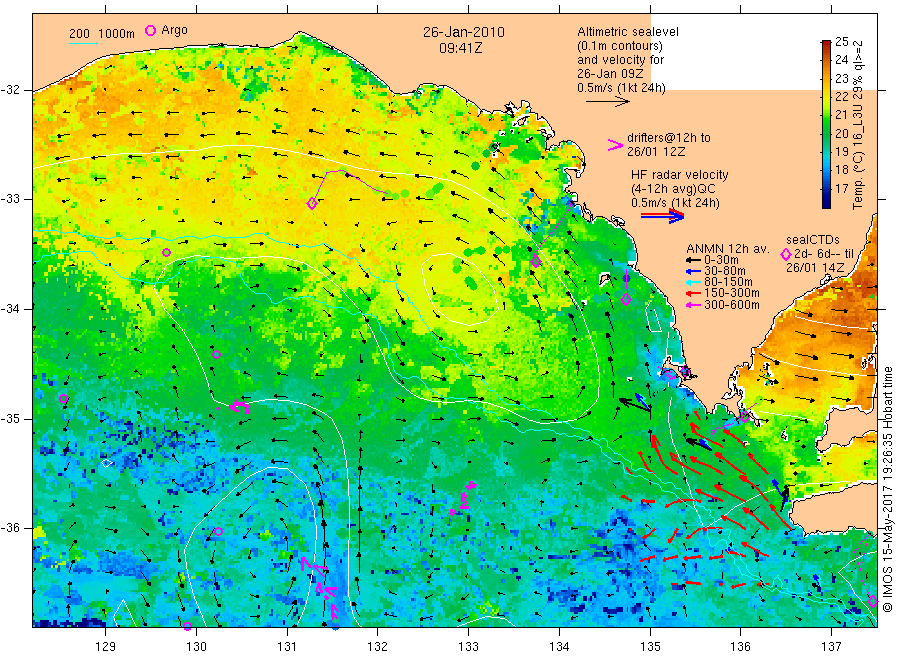Click the blue 30-80m arrow in the ANMN legend

pos(693,271)
